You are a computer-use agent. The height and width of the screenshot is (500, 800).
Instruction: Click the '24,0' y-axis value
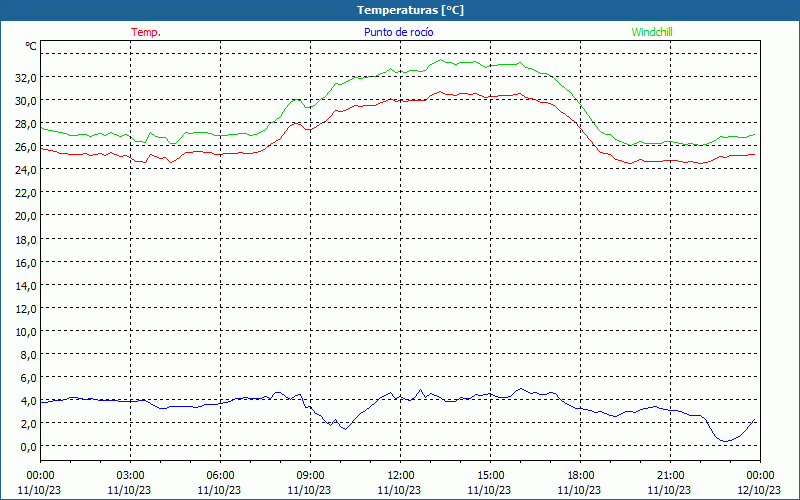(x=28, y=170)
